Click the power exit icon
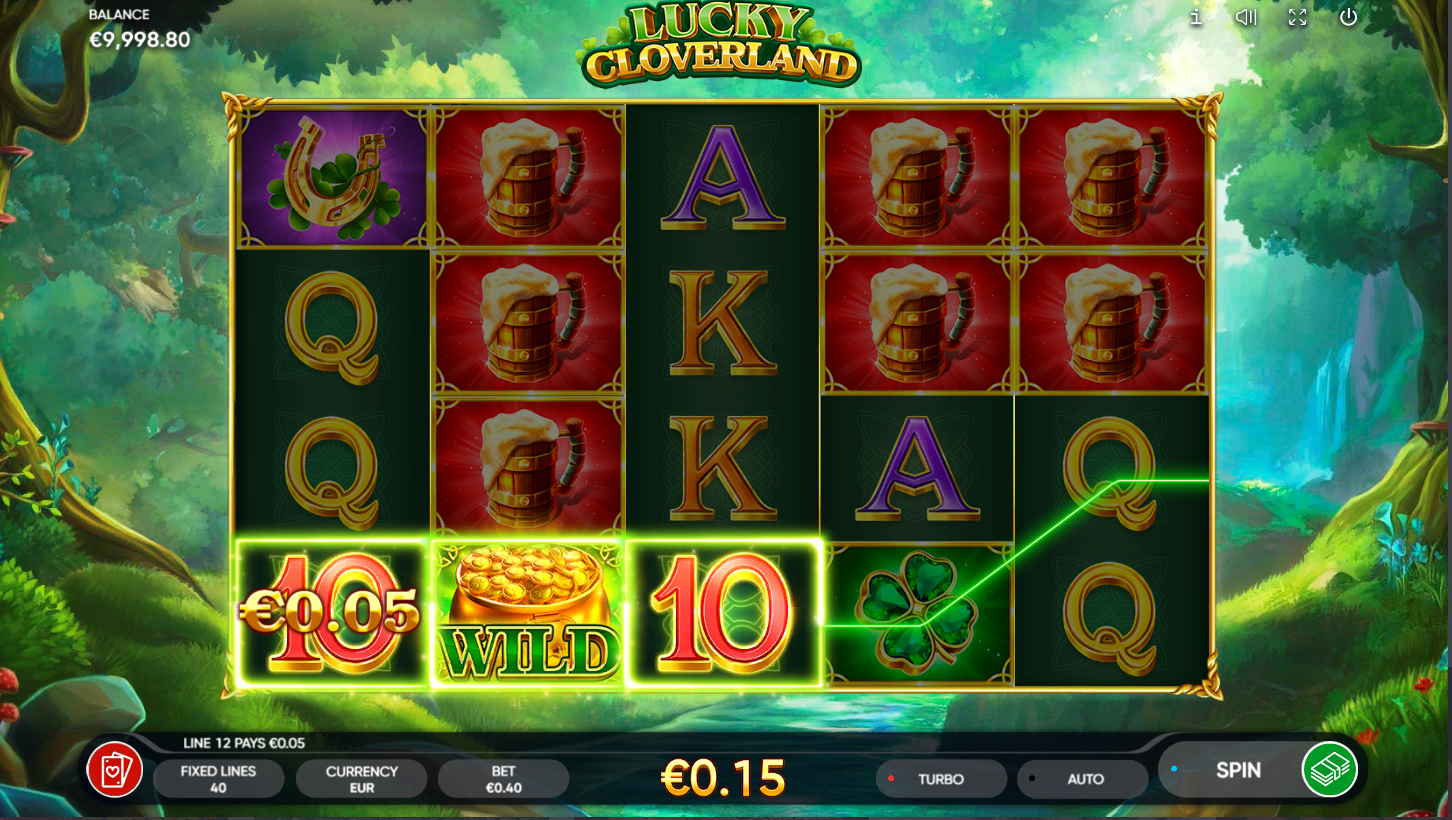This screenshot has width=1452, height=820. tap(1348, 17)
